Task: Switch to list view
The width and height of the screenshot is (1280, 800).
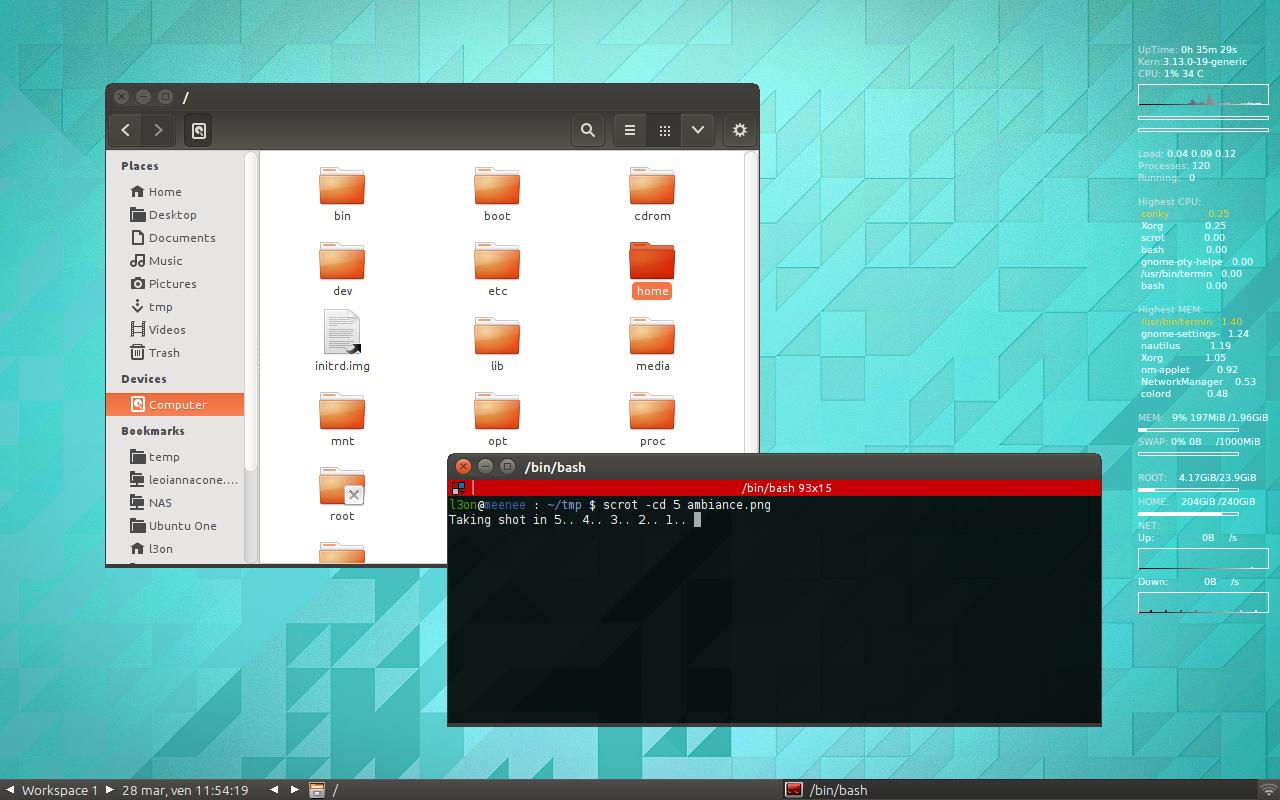Action: (x=630, y=130)
